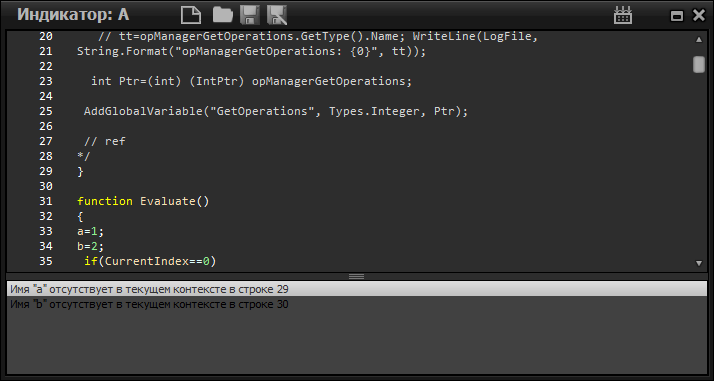
Task: Open a script using the folder icon
Action: [x=223, y=15]
